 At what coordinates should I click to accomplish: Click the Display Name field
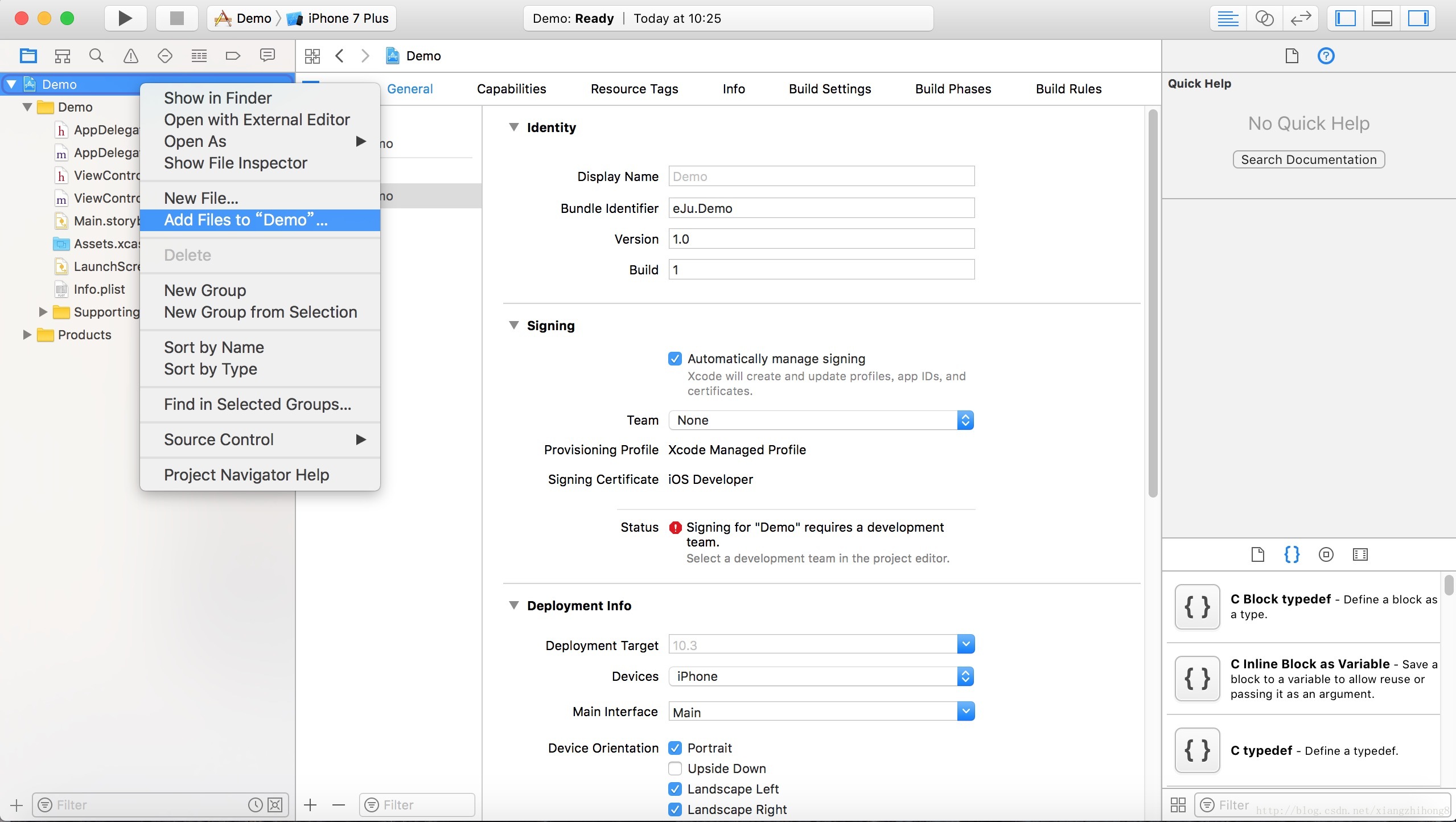[821, 176]
